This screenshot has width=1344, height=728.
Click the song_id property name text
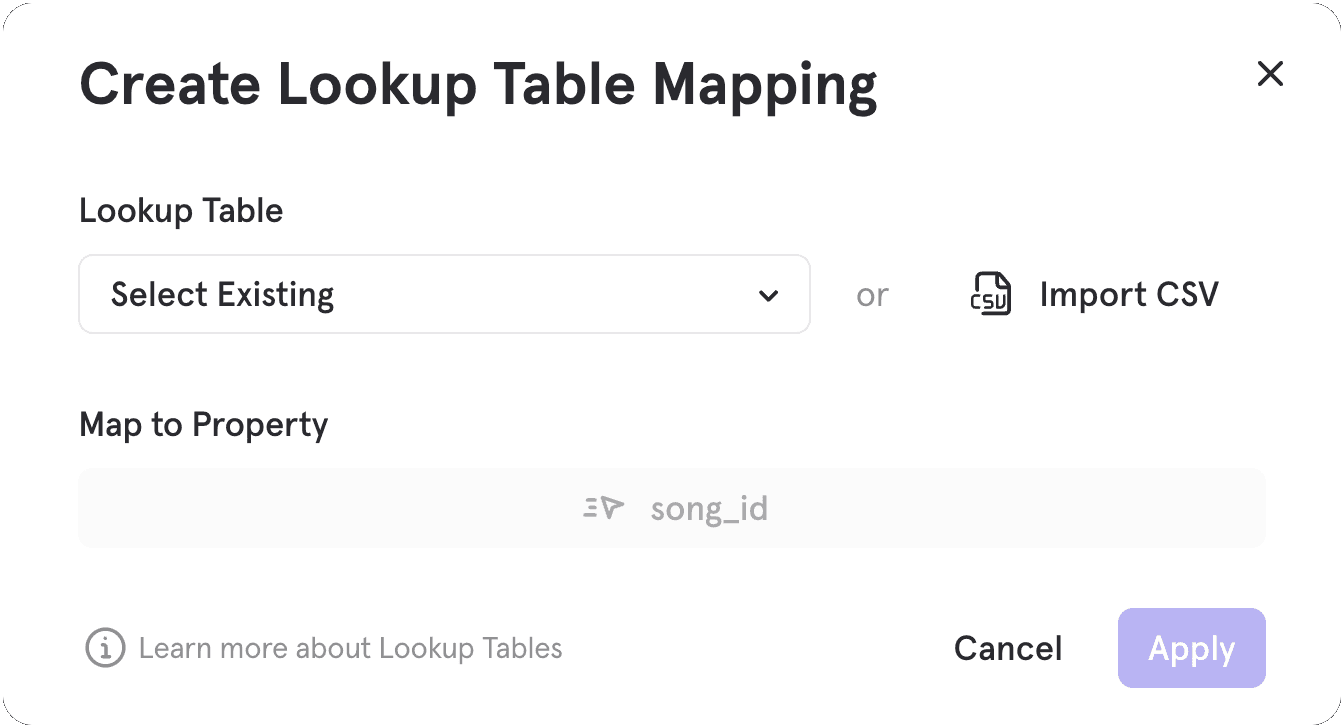point(709,509)
